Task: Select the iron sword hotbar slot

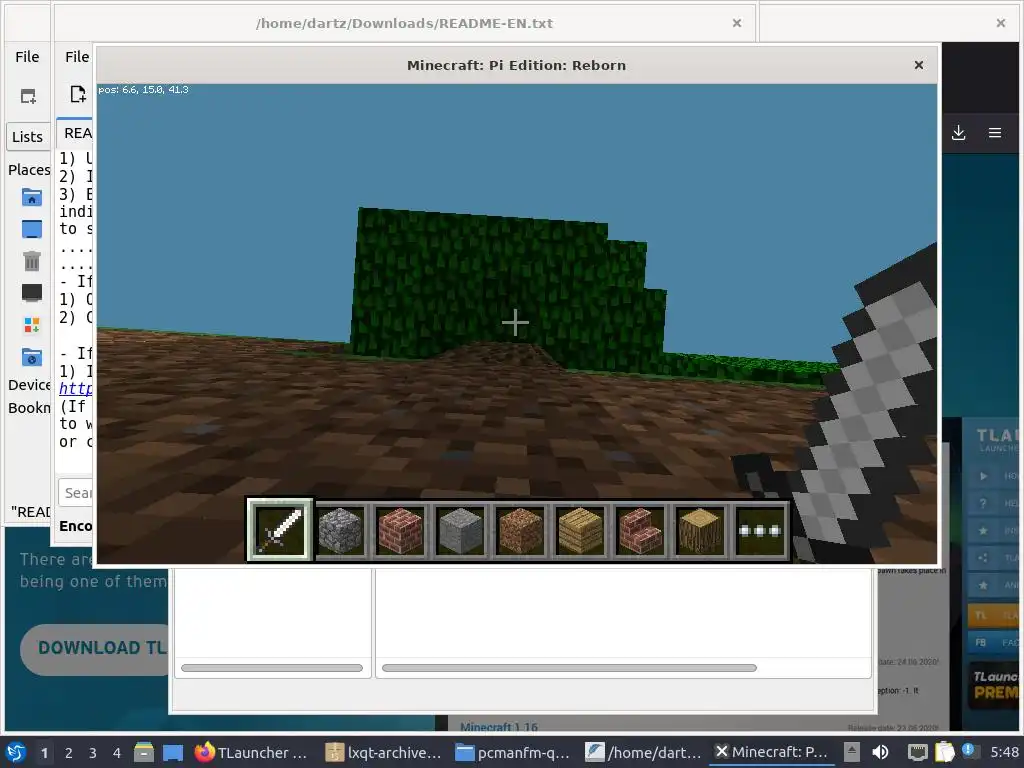Action: tap(280, 529)
